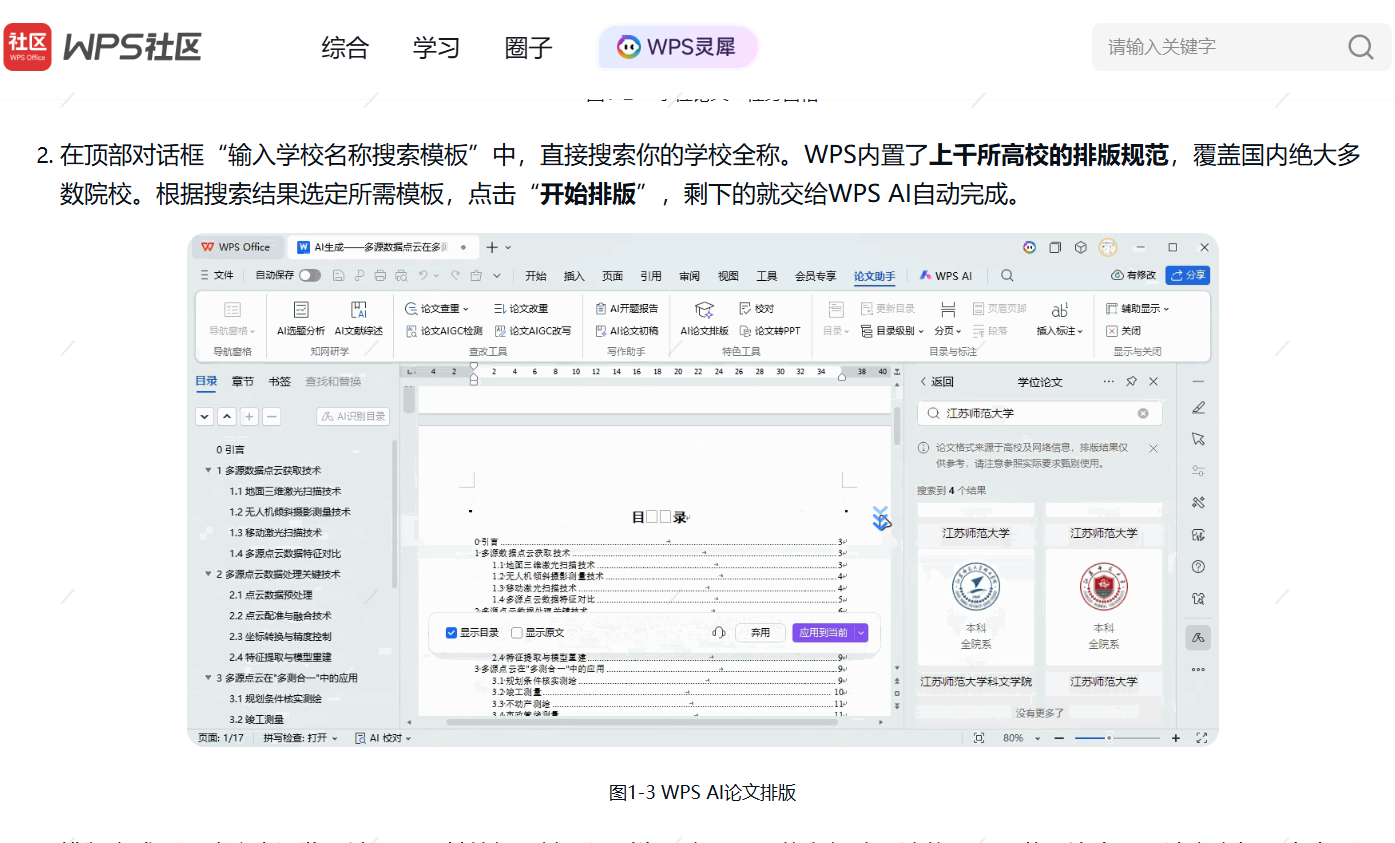This screenshot has width=1395, height=843.
Task: Open the 文件 menu
Action: coord(217,275)
